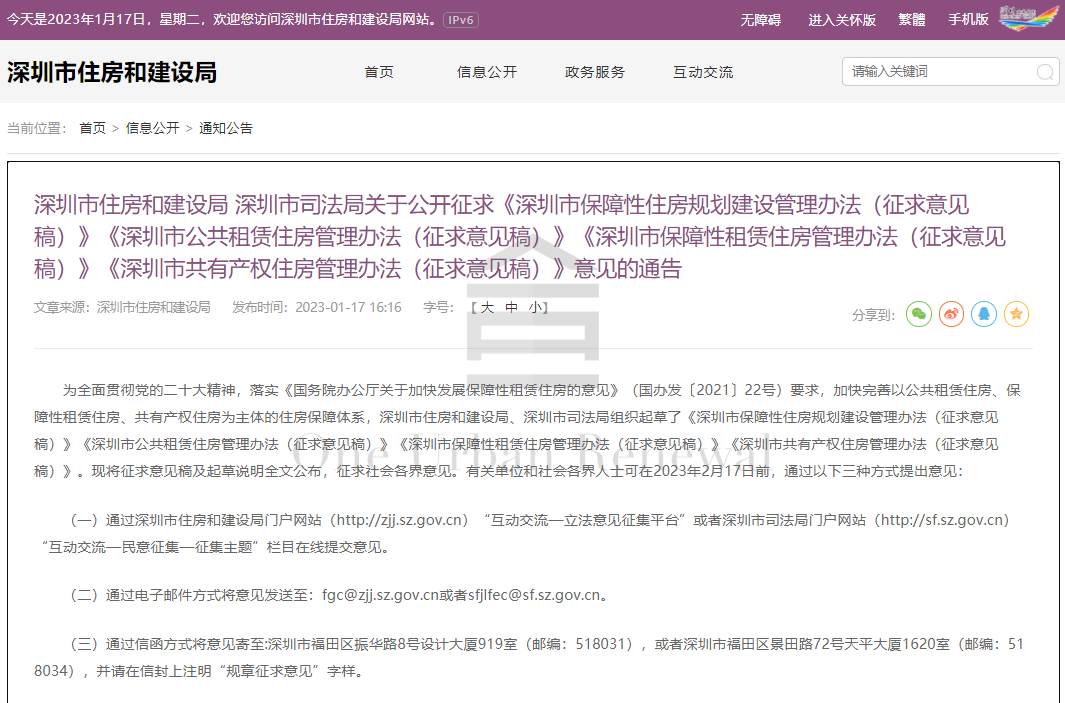Open the 互动交流 navigation menu
Viewport: 1065px width, 703px height.
702,72
